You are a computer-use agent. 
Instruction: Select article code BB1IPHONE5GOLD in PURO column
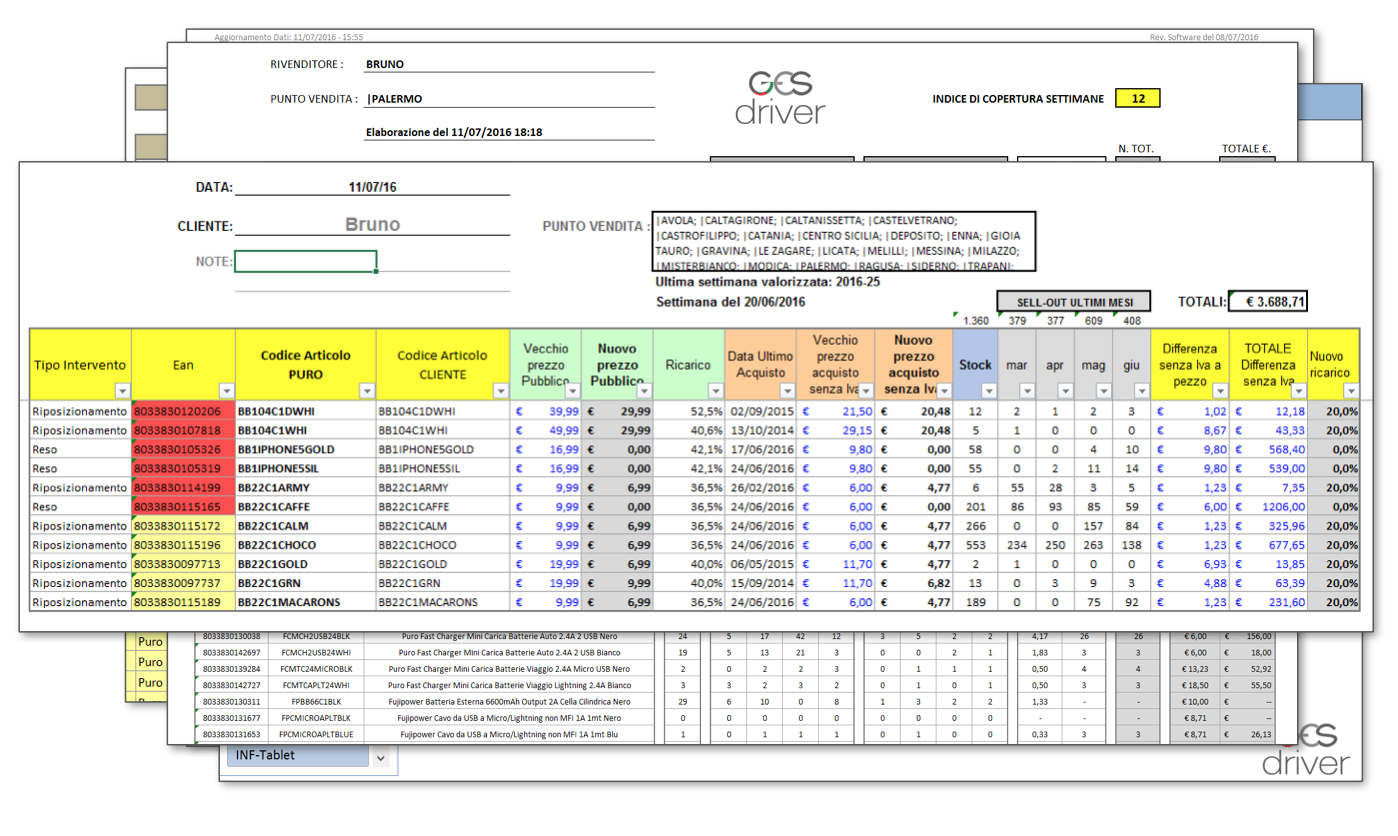point(306,449)
